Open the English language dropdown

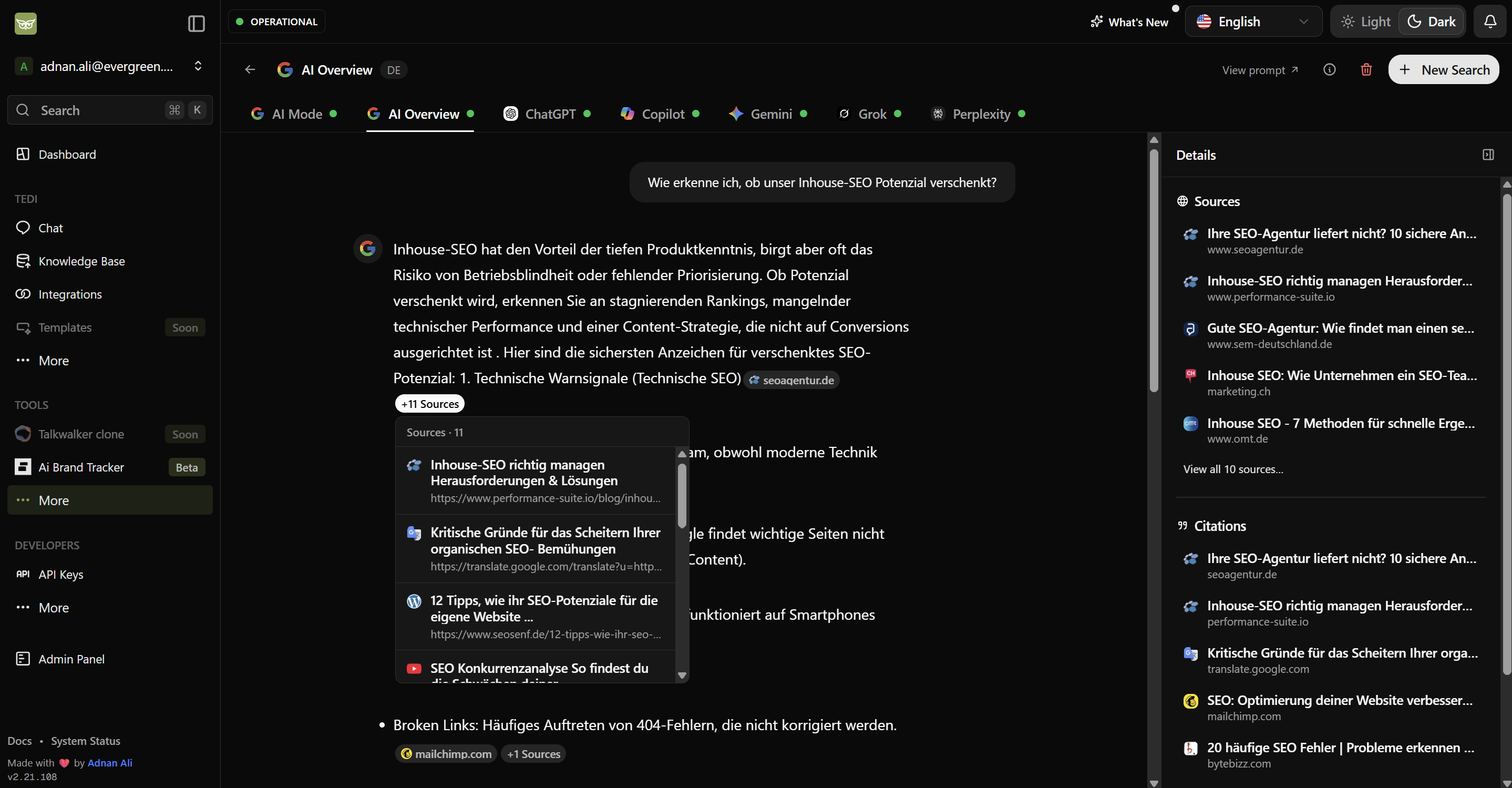click(1253, 21)
